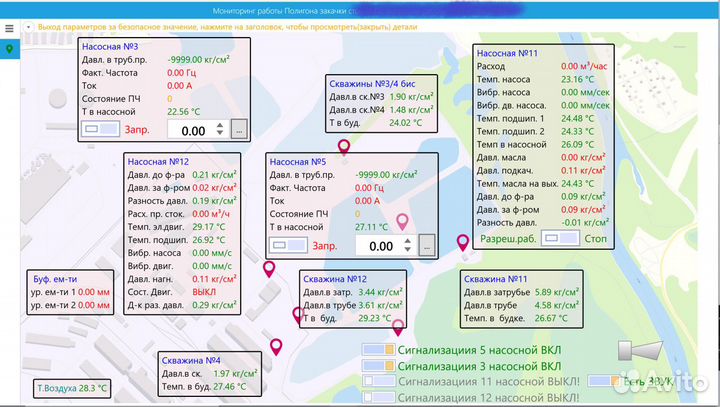Click the 5.89 кг/см² value in Скважина №11
The height and width of the screenshot is (407, 720).
pos(557,292)
